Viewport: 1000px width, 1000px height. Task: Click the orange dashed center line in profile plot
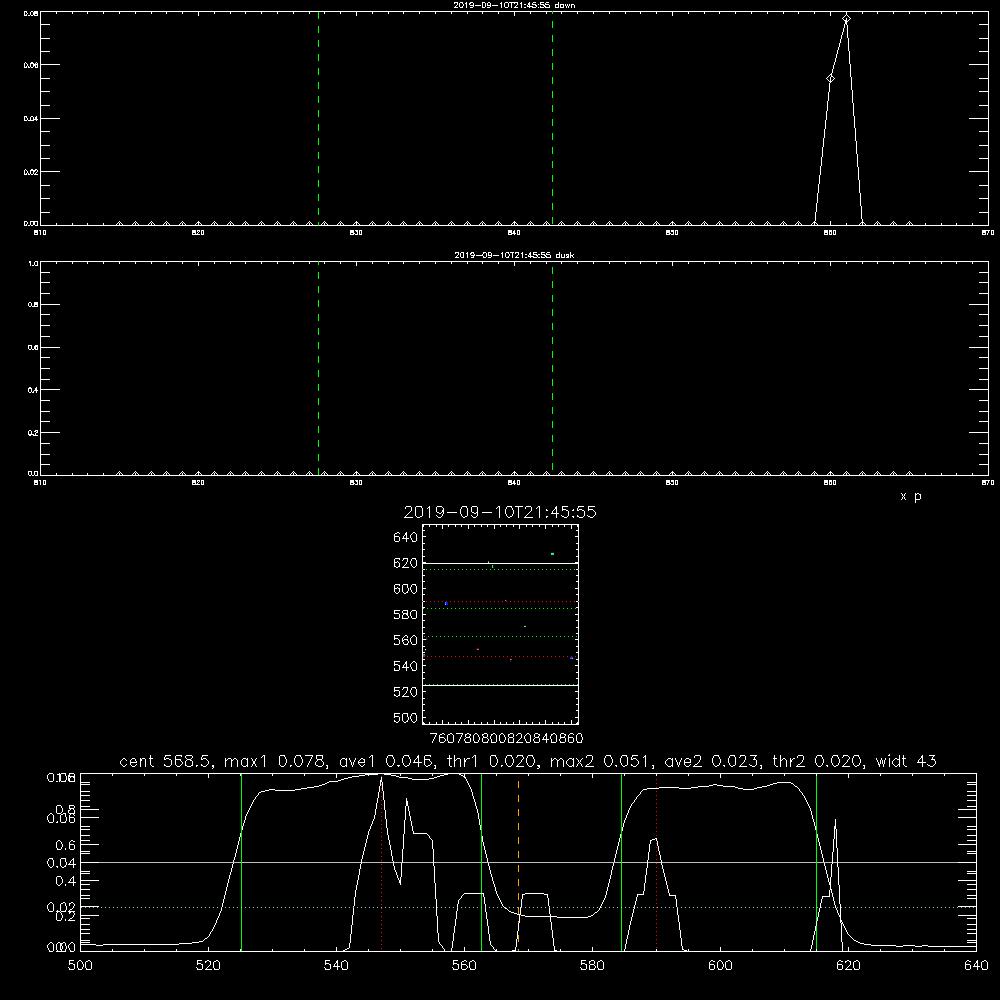click(x=518, y=862)
